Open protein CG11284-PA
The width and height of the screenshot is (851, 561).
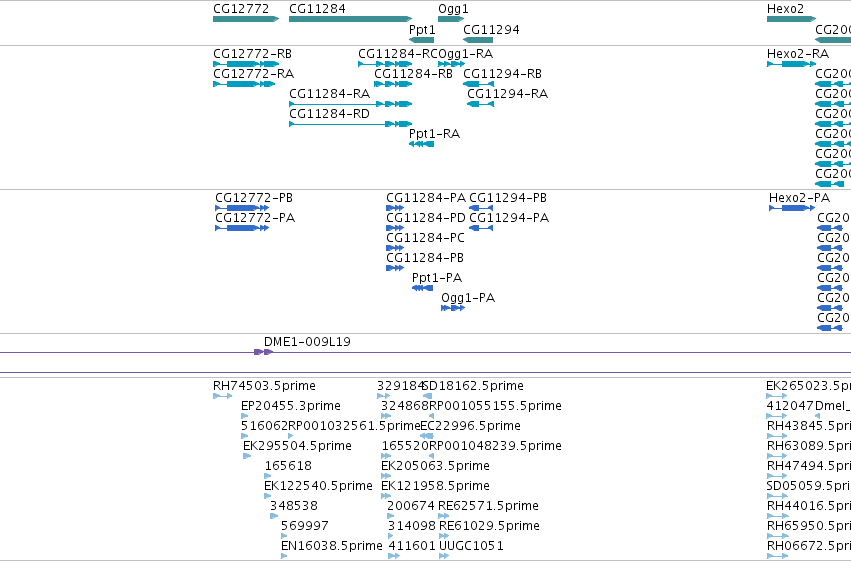(395, 208)
